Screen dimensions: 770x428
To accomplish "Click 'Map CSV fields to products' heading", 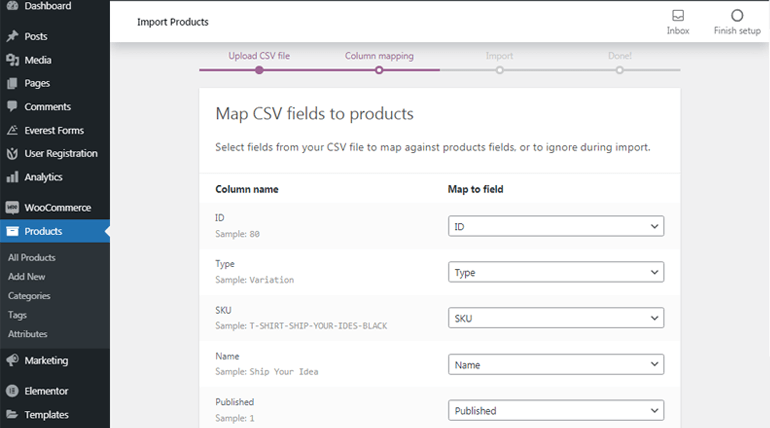I will [314, 114].
